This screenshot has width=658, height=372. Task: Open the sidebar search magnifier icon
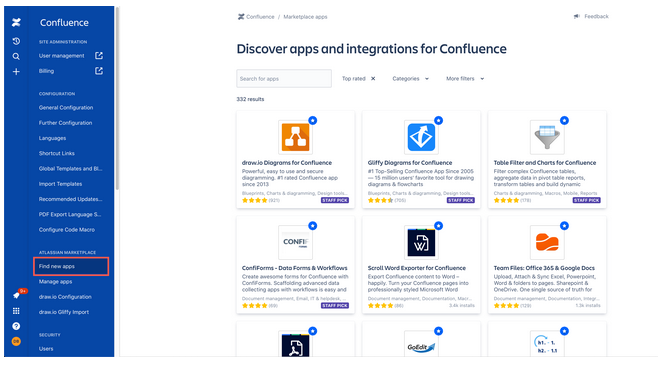click(x=16, y=56)
